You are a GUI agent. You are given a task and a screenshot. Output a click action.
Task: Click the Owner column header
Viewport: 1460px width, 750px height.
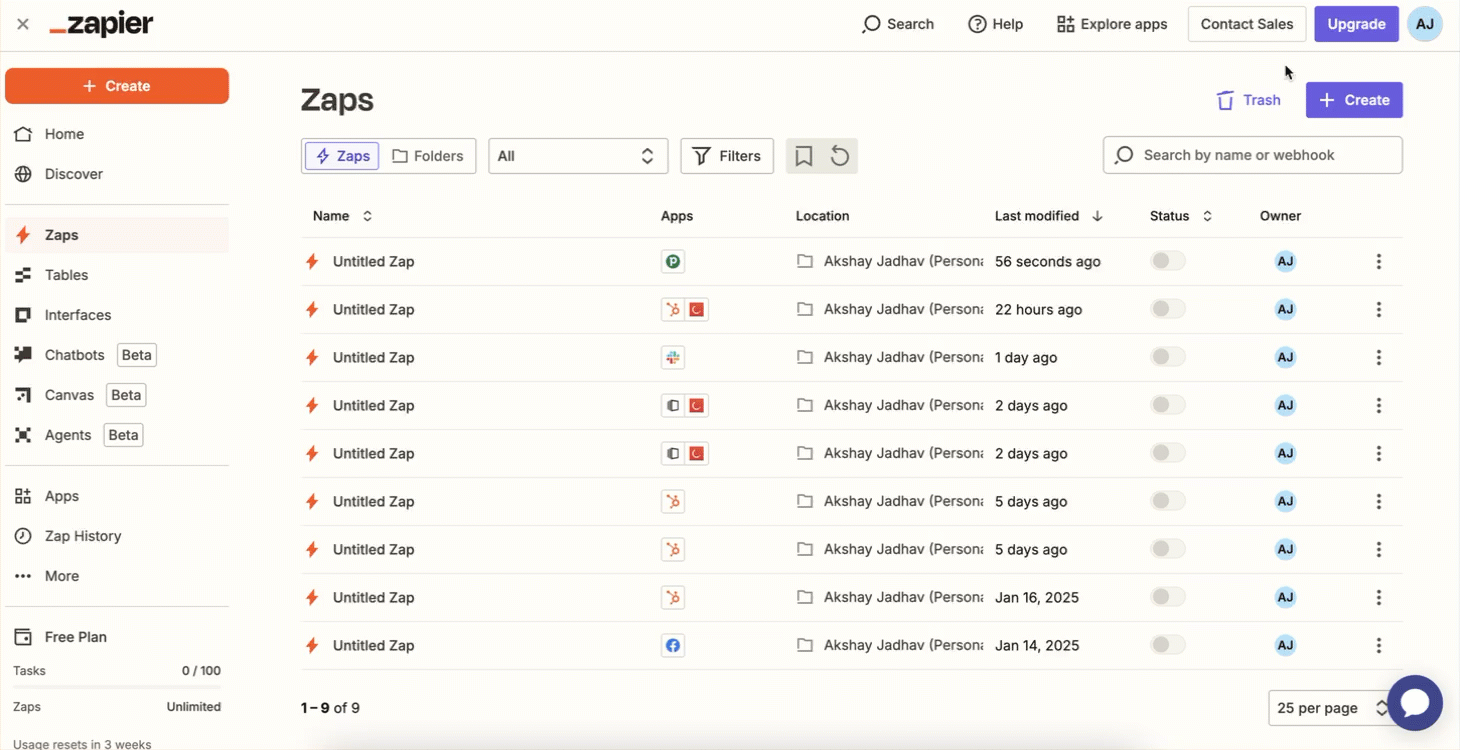[1280, 216]
